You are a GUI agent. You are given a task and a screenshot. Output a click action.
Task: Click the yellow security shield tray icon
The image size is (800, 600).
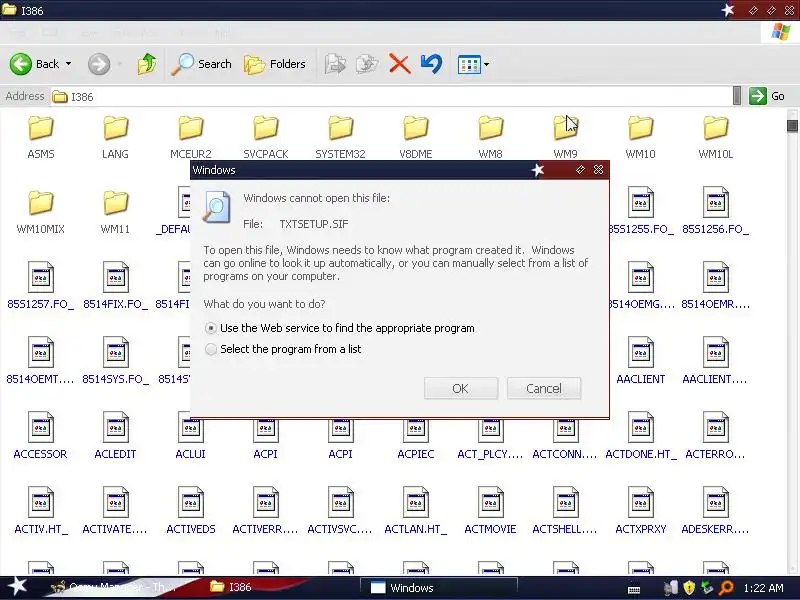(689, 588)
